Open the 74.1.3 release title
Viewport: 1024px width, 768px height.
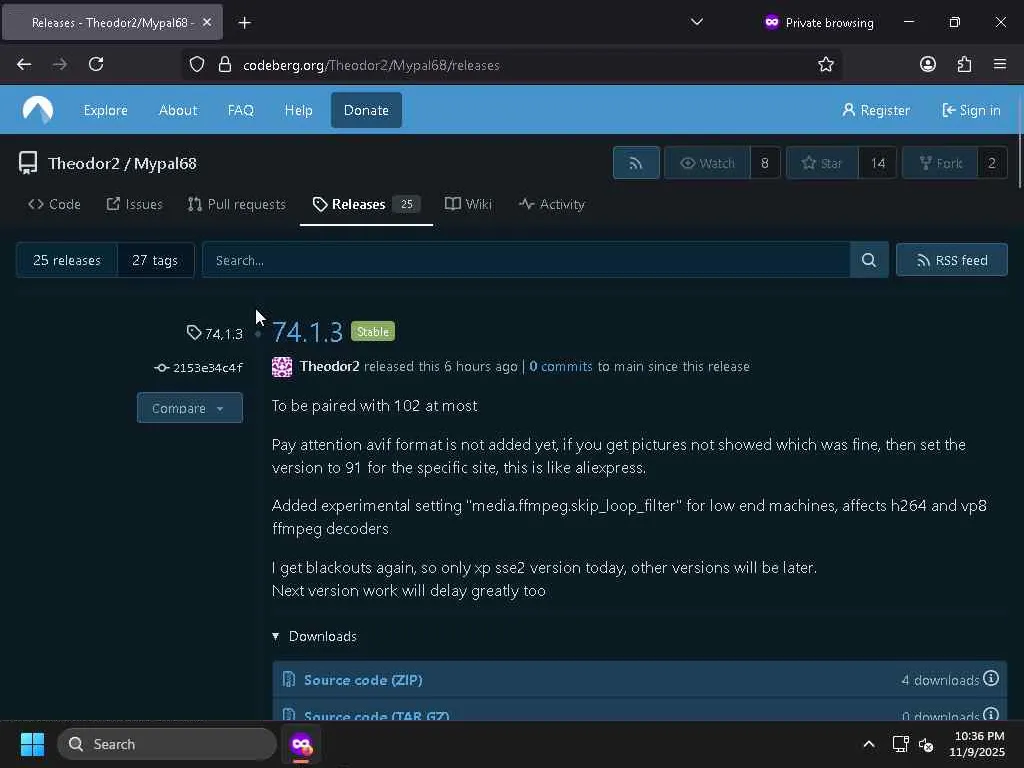307,332
